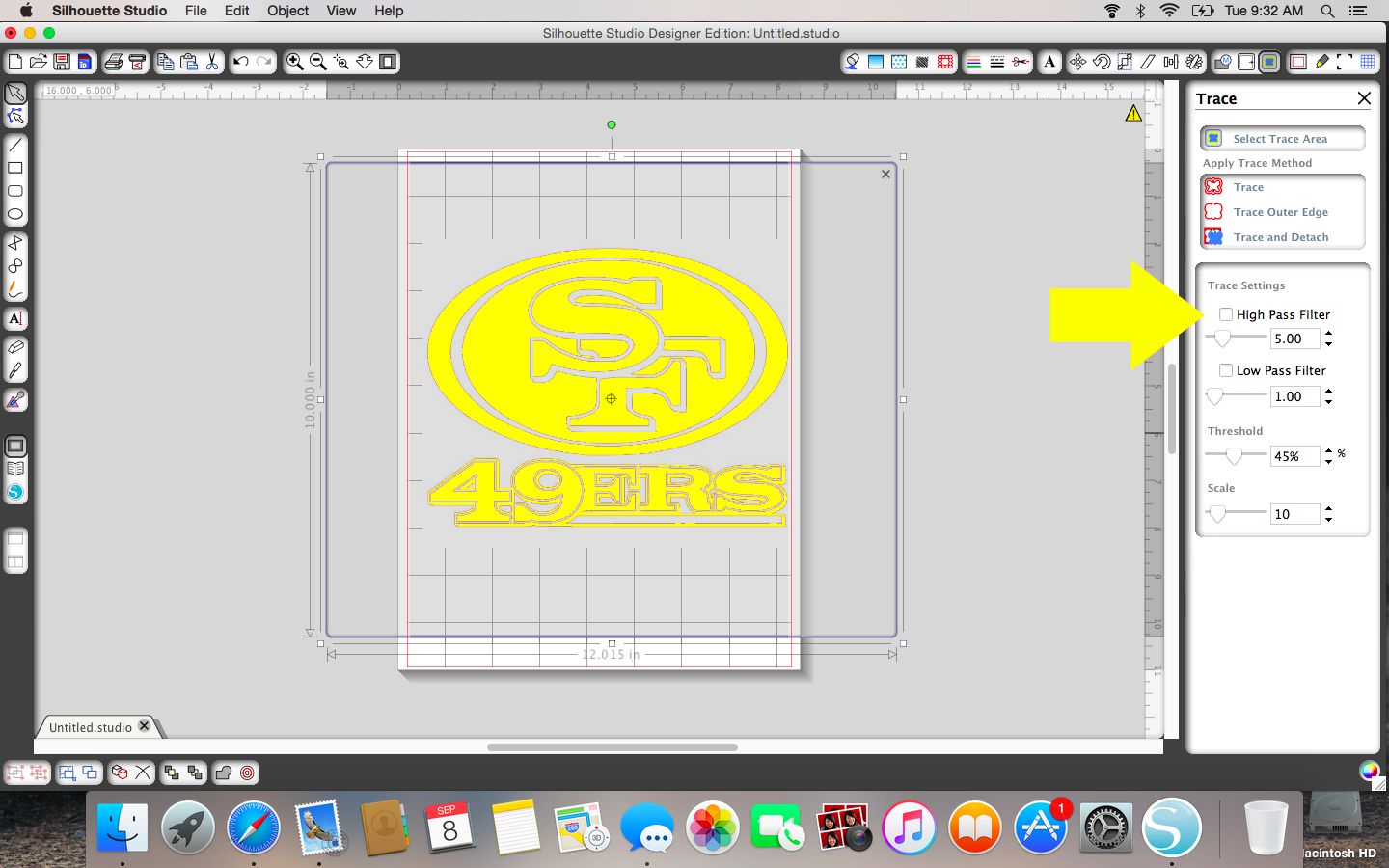Increase High Pass Filter value stepper

tap(1328, 334)
